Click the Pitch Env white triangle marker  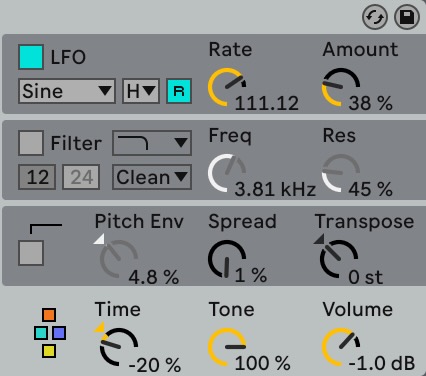coord(100,239)
